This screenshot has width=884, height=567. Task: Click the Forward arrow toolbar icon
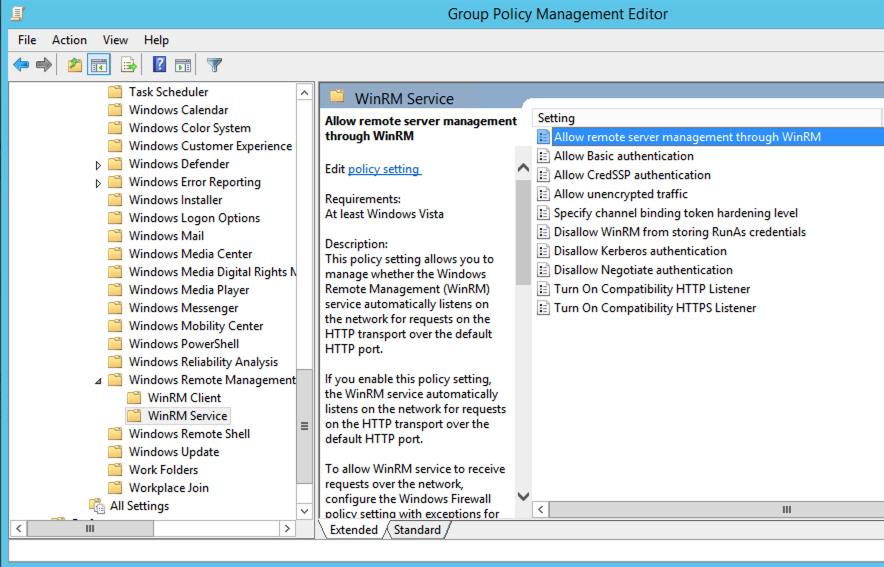(44, 65)
